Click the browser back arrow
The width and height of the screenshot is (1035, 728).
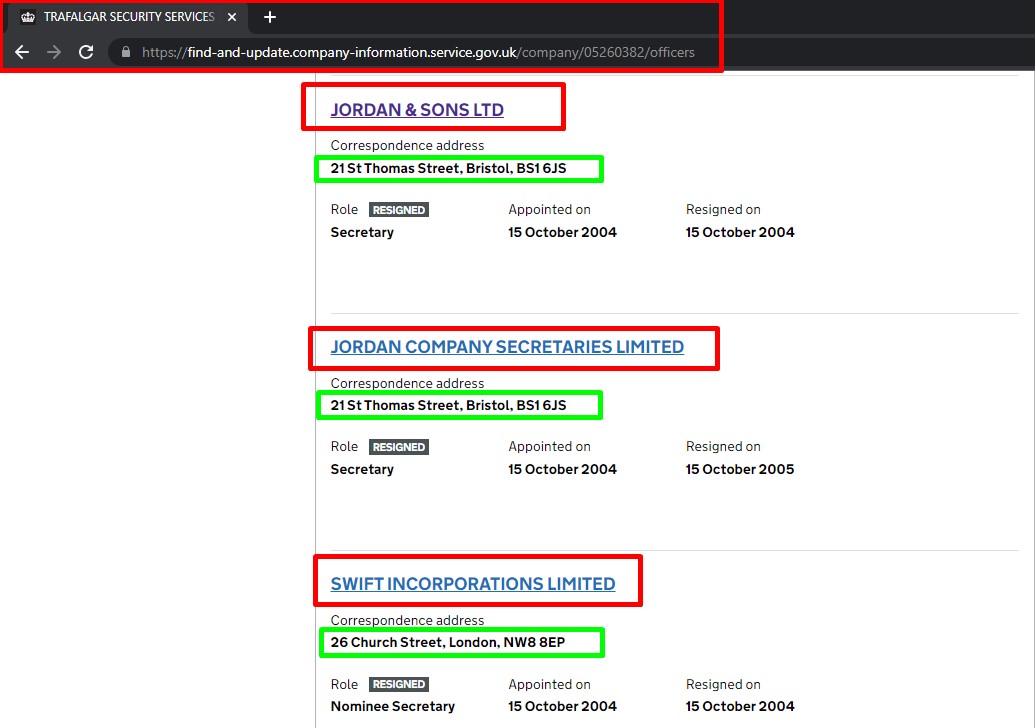click(x=22, y=52)
